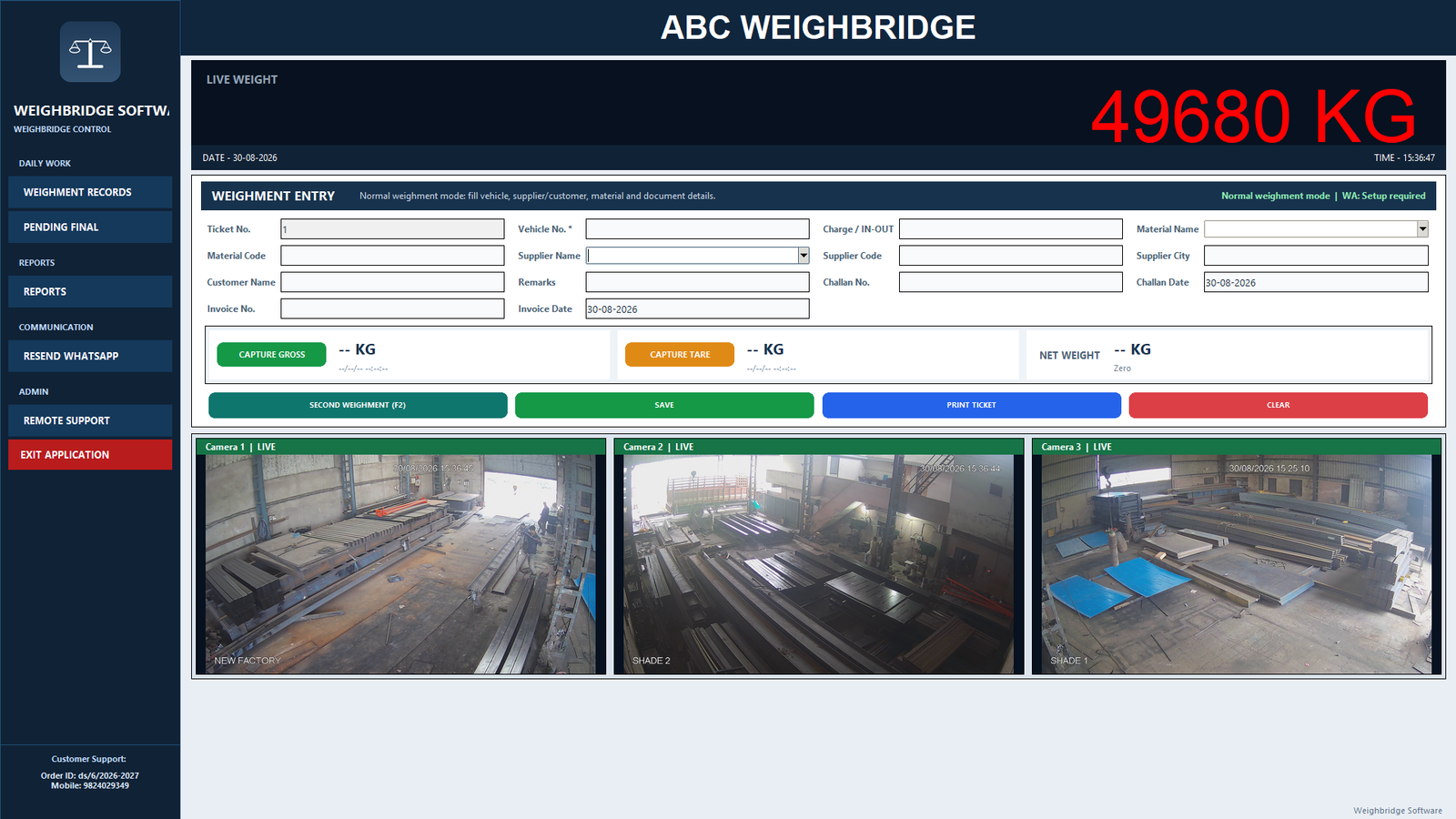
Task: Click Camera 2 SHADE 2 live feed
Action: pyautogui.click(x=819, y=564)
